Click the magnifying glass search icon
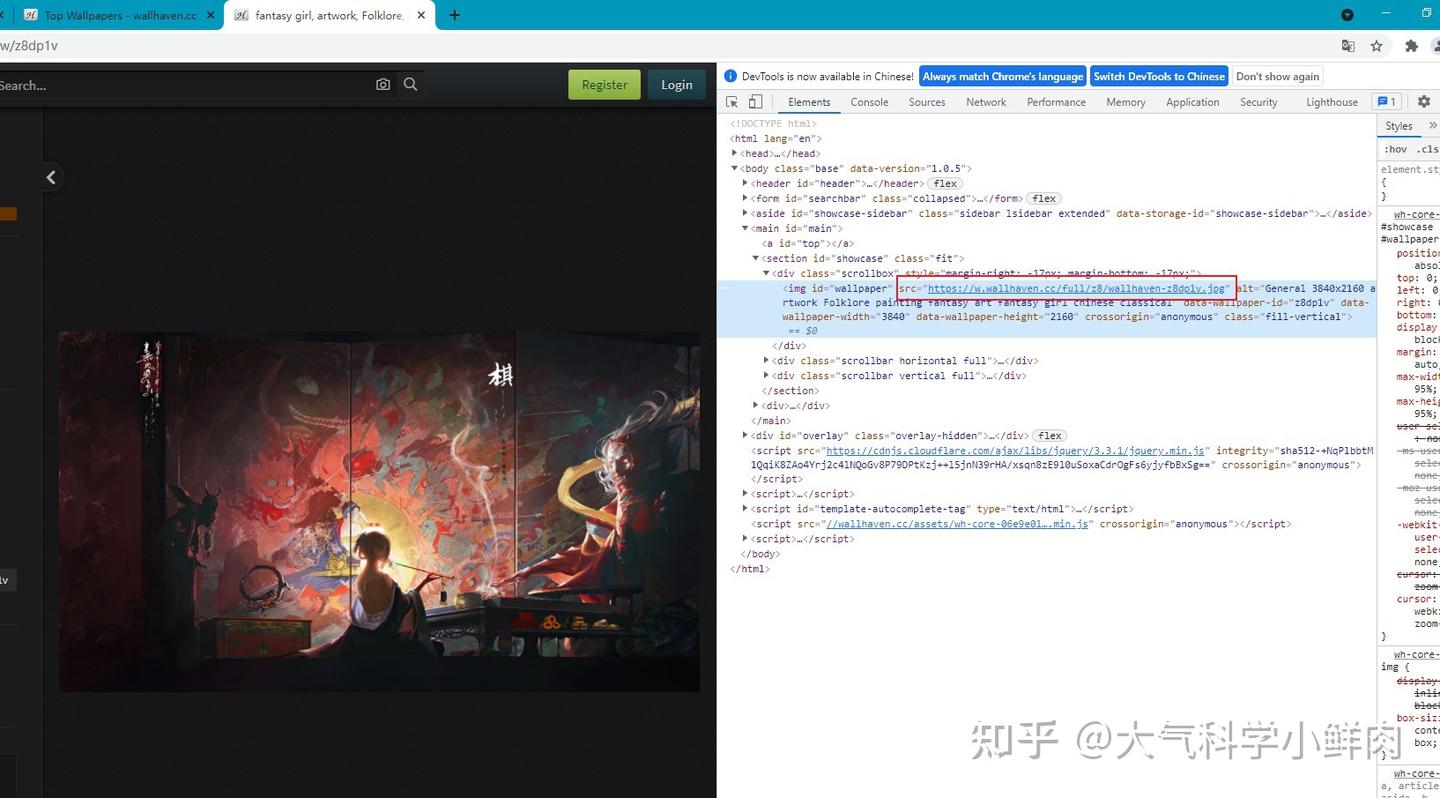Viewport: 1440px width, 798px height. [410, 85]
